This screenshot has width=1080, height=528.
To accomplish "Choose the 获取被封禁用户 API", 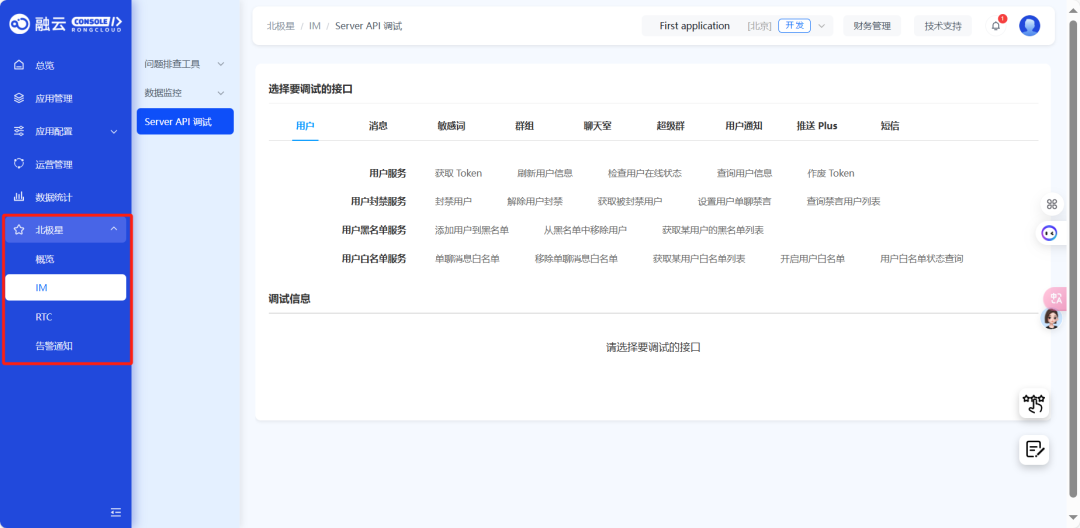I will coord(630,202).
